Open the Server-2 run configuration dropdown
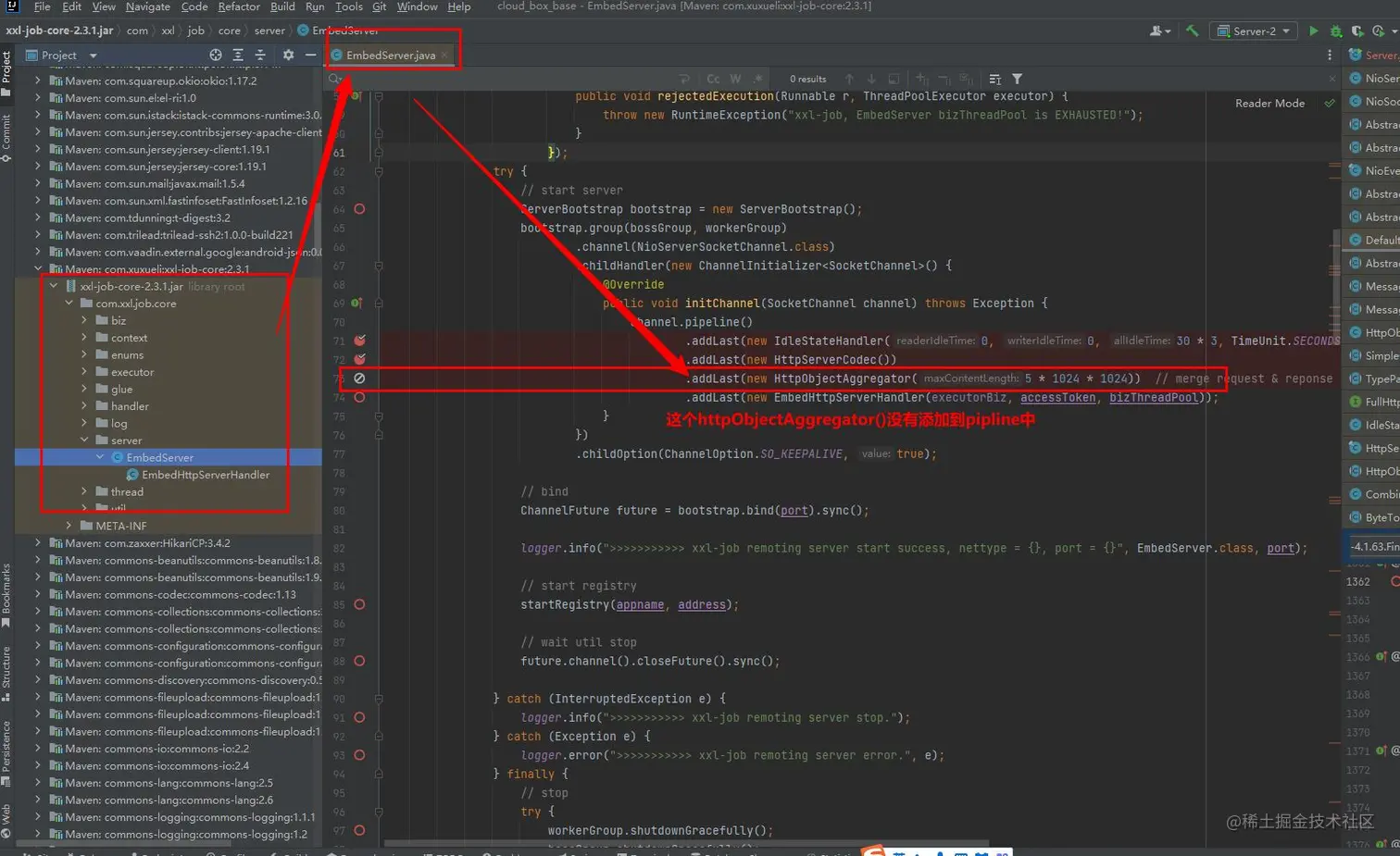The image size is (1400, 856). click(1255, 31)
